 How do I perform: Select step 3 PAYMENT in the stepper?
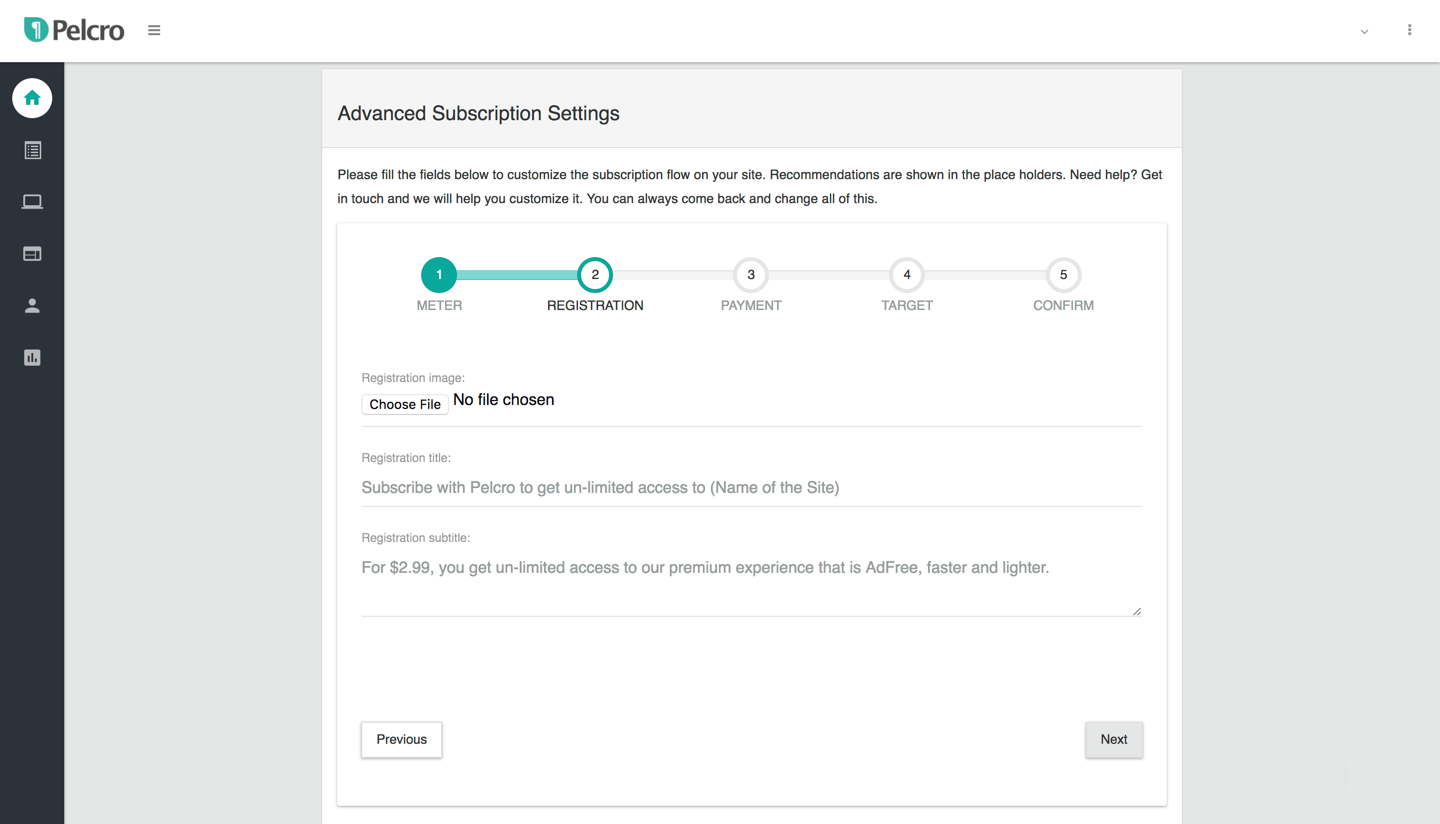[x=751, y=274]
